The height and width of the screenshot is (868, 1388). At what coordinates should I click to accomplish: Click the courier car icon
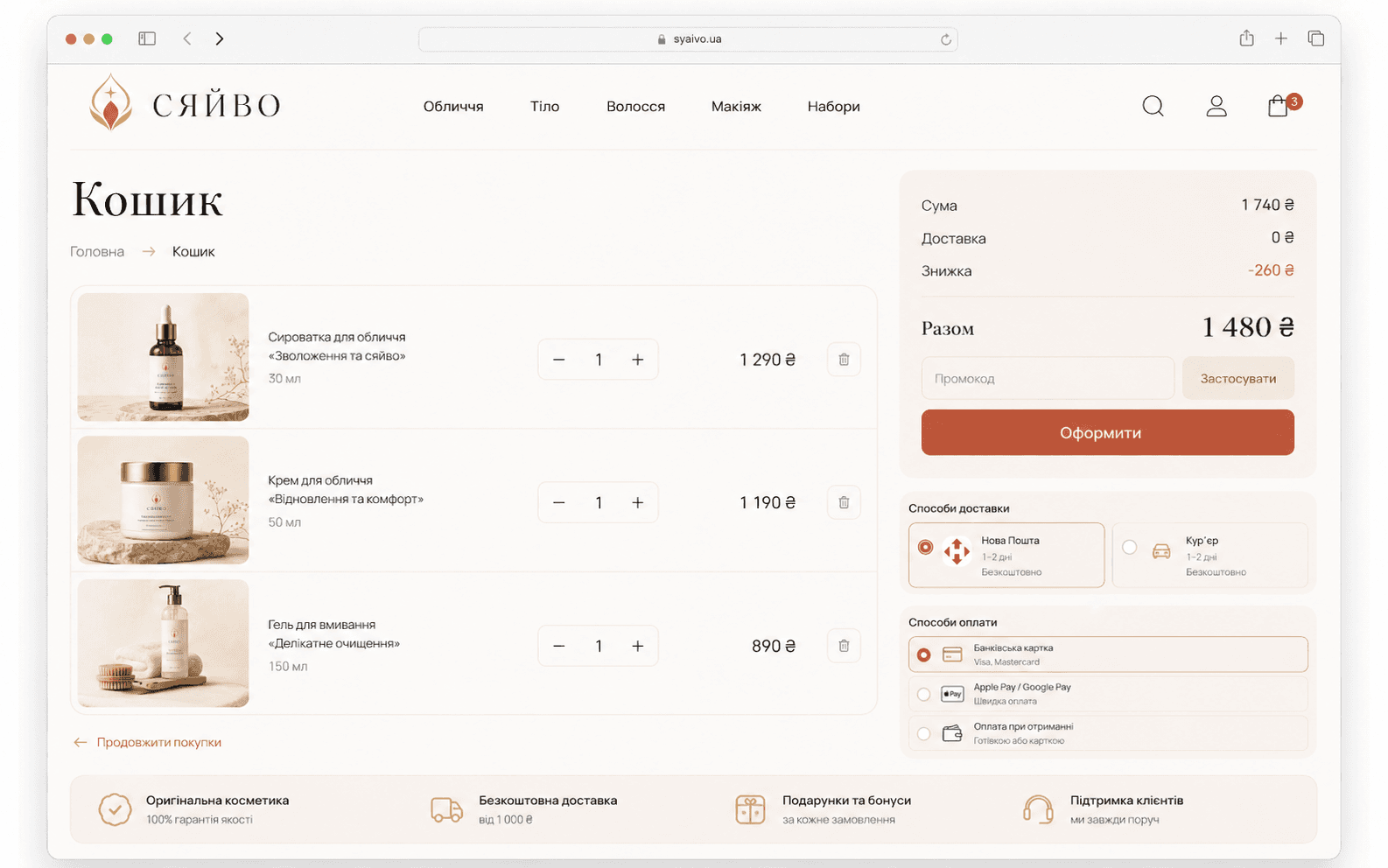pos(1161,551)
